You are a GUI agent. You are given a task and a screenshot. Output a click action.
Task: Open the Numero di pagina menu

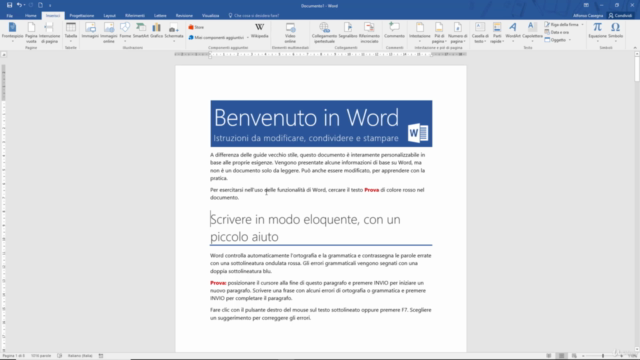(x=458, y=33)
